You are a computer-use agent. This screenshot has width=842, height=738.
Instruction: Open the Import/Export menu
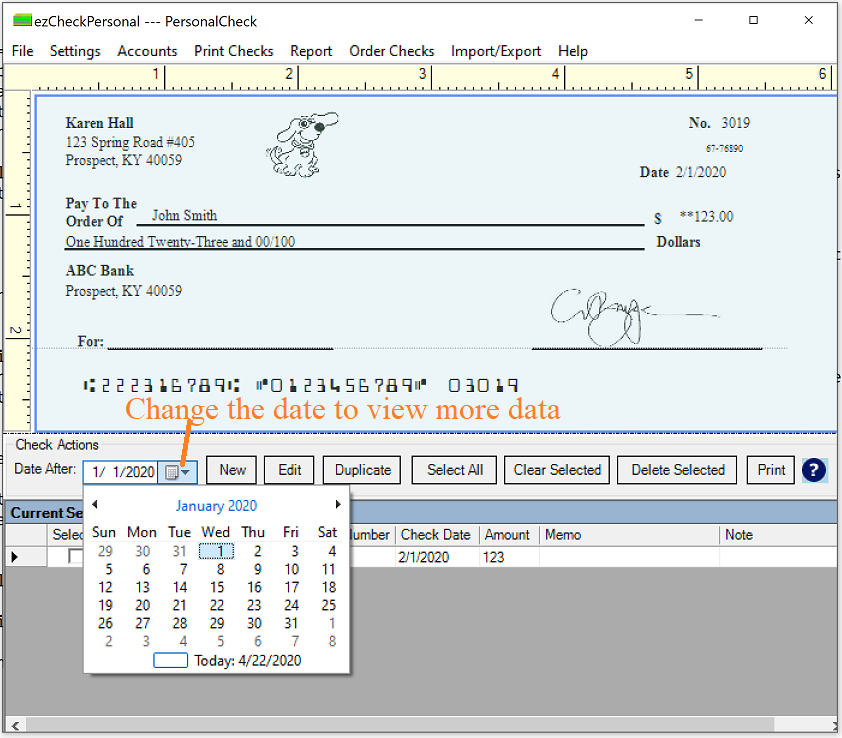click(x=495, y=51)
